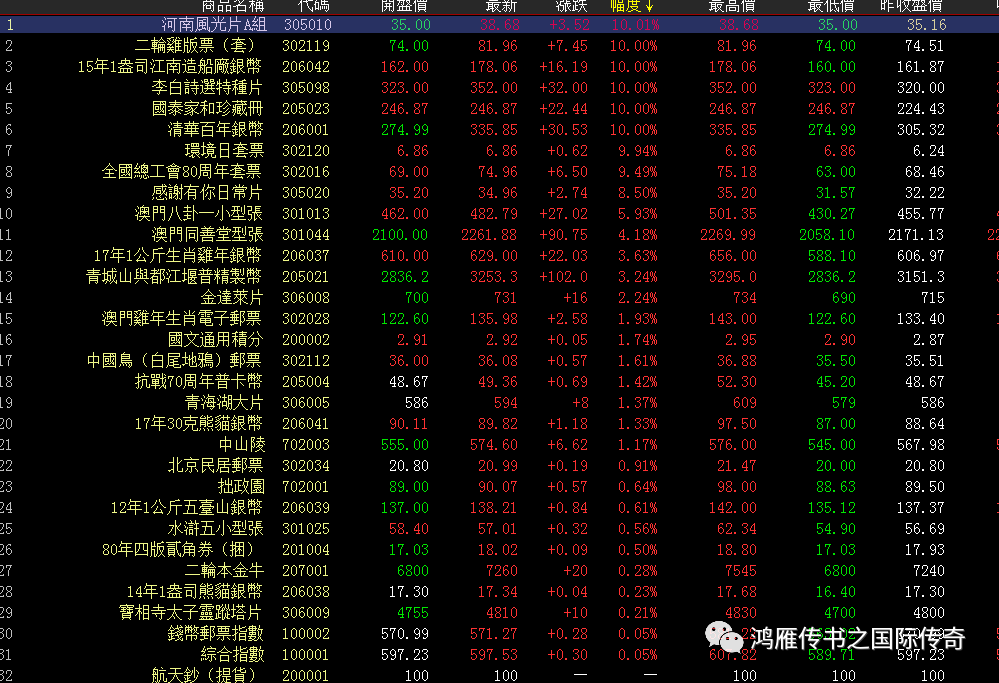Select 國泰家和珍藏冊 row
This screenshot has width=999, height=683.
pyautogui.click(x=207, y=109)
